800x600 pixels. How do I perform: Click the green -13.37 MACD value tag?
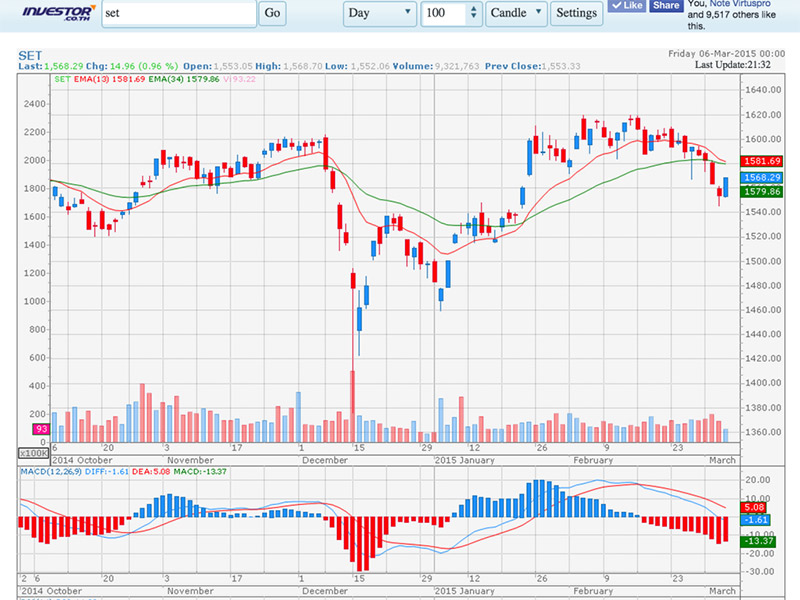pos(758,541)
